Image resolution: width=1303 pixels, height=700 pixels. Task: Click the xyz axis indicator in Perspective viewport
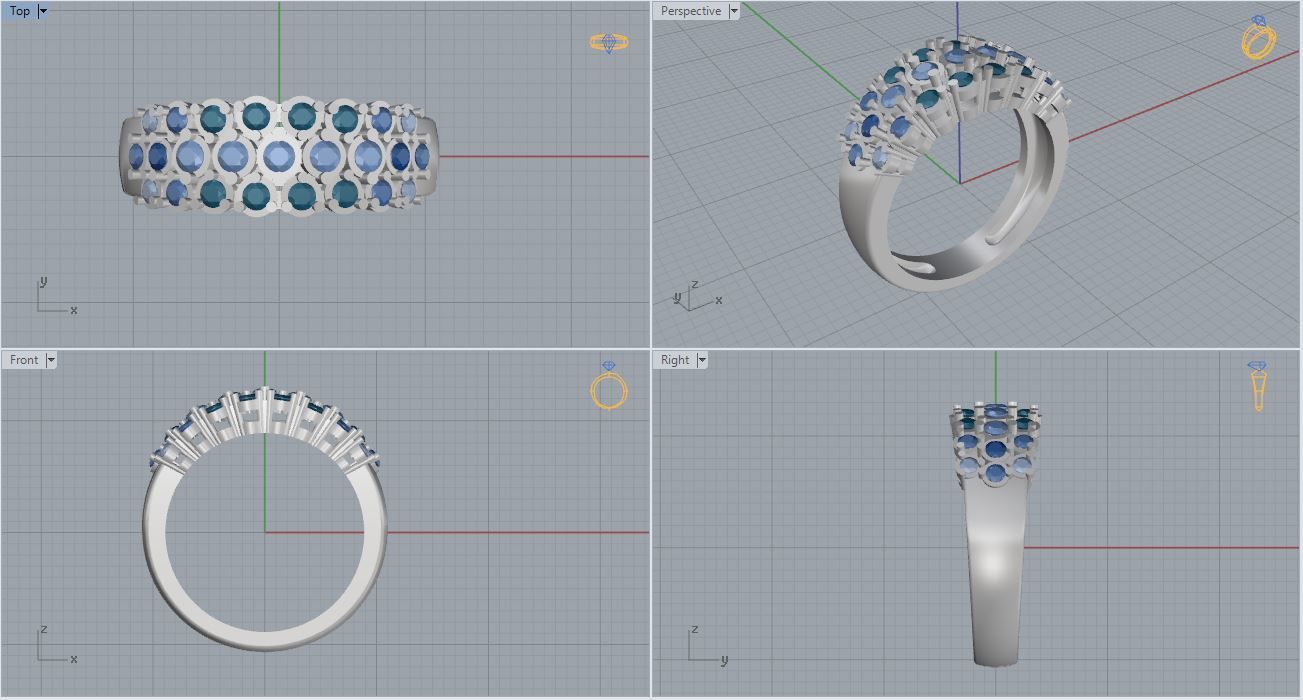pos(697,295)
